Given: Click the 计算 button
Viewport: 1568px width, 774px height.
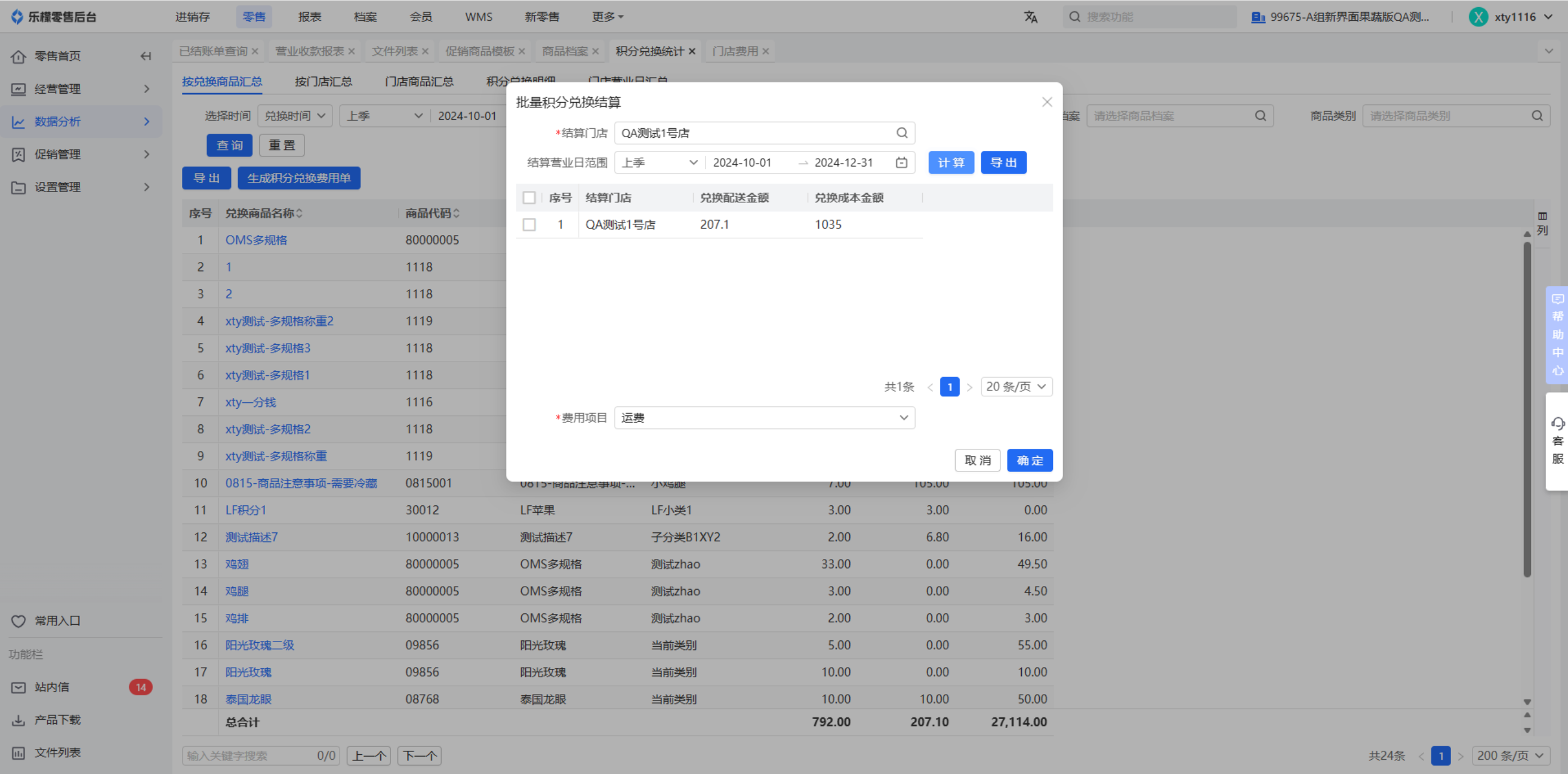Looking at the screenshot, I should (x=950, y=162).
